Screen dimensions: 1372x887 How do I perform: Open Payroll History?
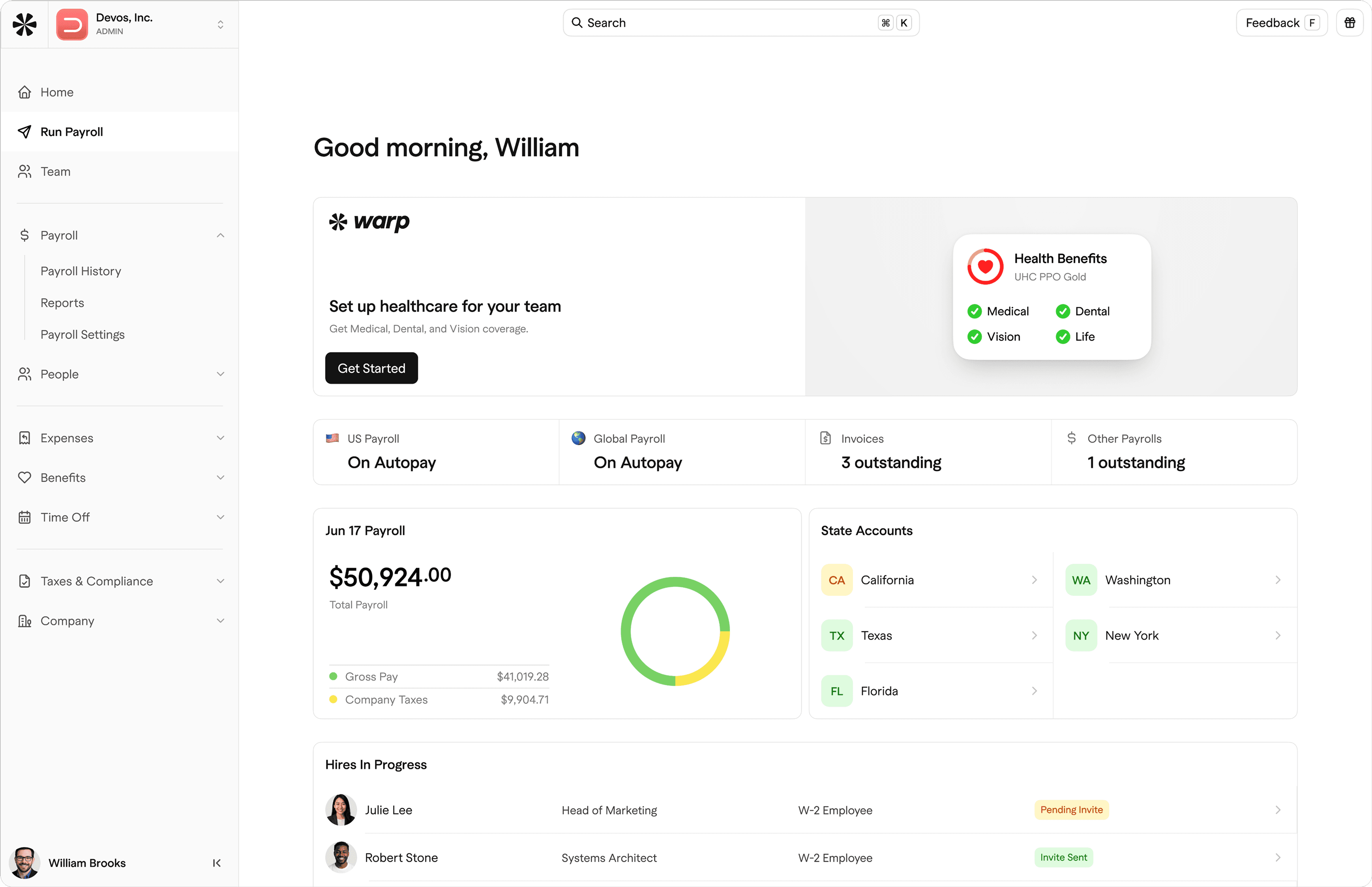click(x=81, y=271)
